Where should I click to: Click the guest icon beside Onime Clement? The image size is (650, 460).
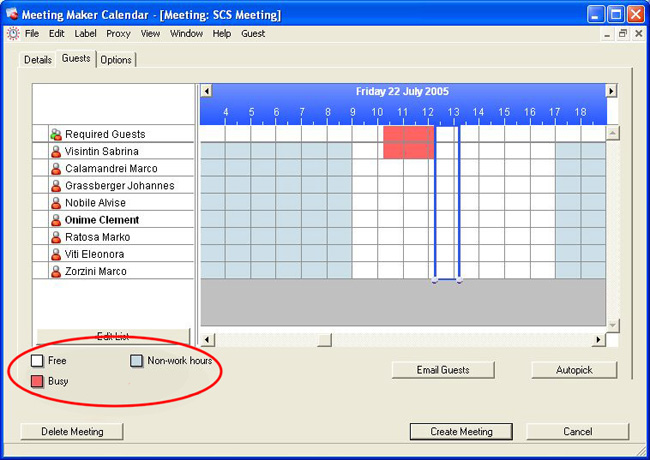56,220
